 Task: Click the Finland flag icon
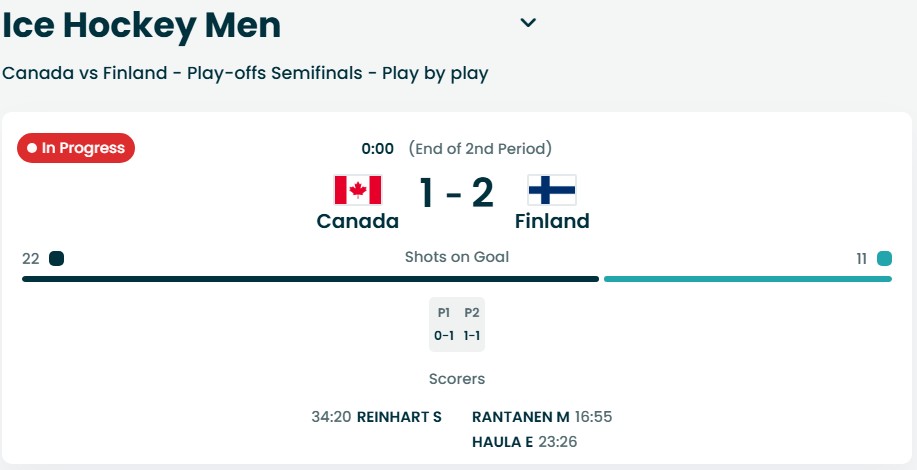pos(551,190)
